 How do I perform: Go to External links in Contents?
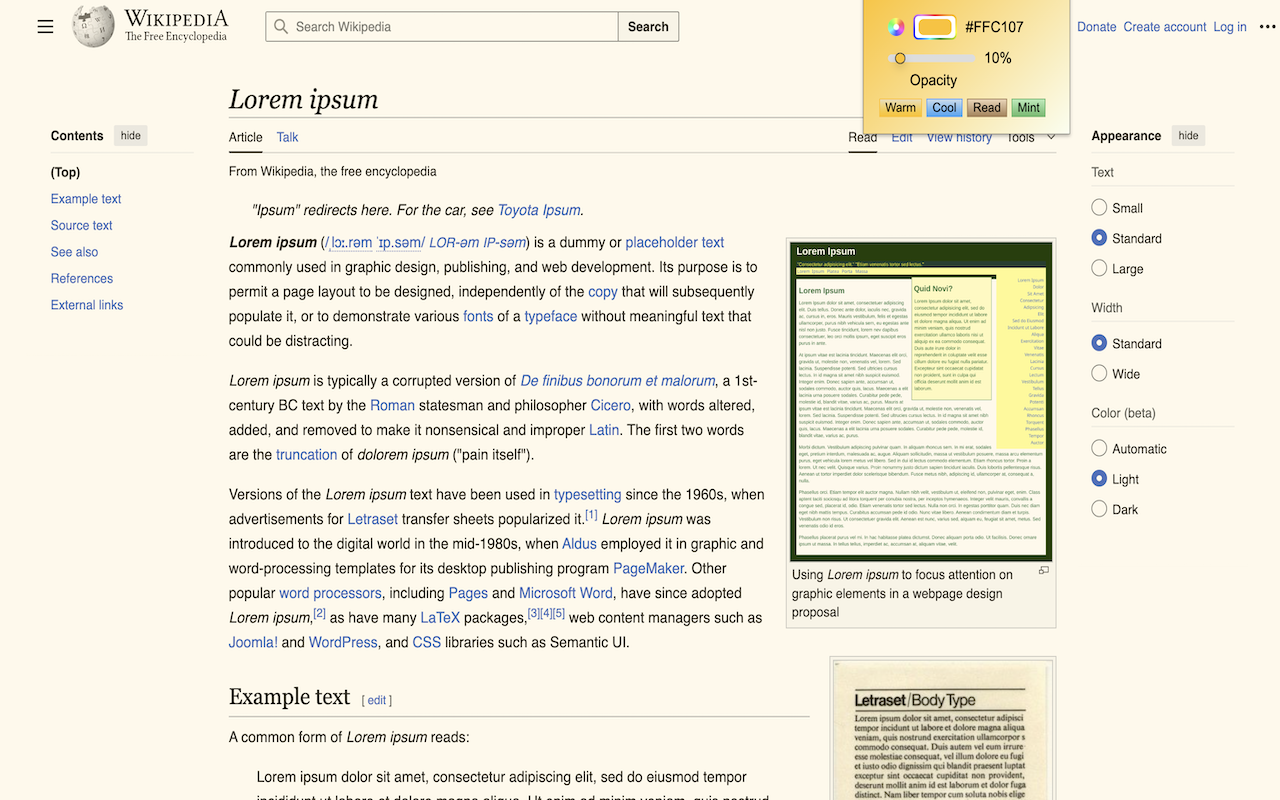(x=87, y=305)
